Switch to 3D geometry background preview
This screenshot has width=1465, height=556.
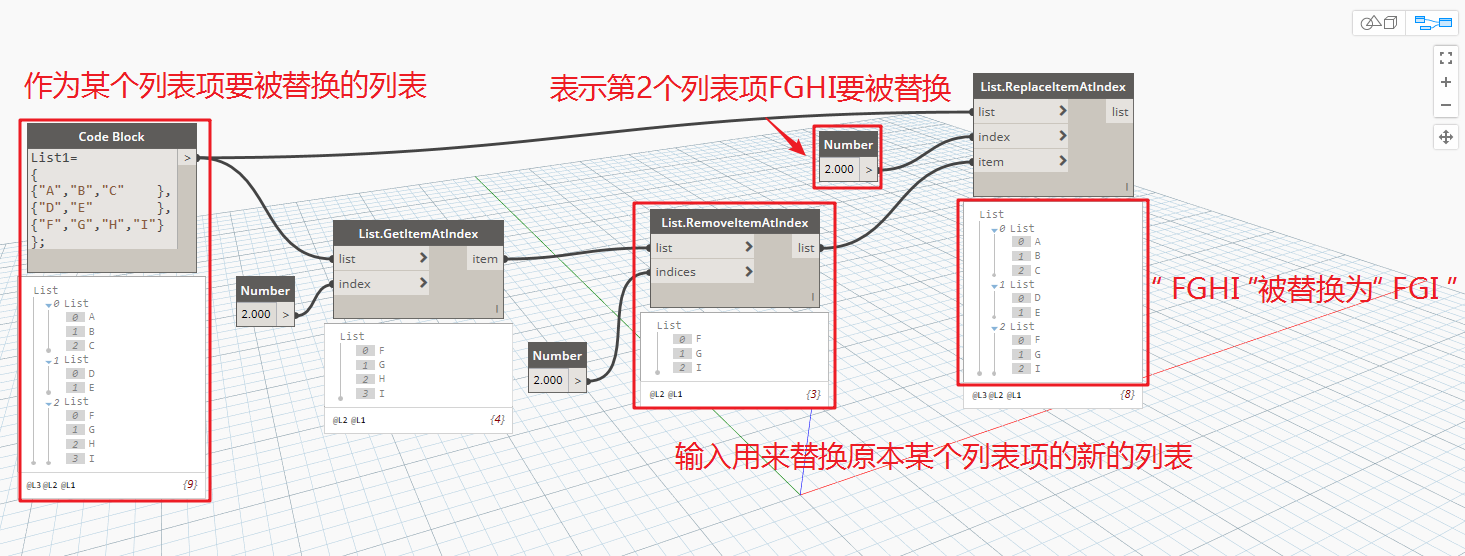pos(1380,22)
